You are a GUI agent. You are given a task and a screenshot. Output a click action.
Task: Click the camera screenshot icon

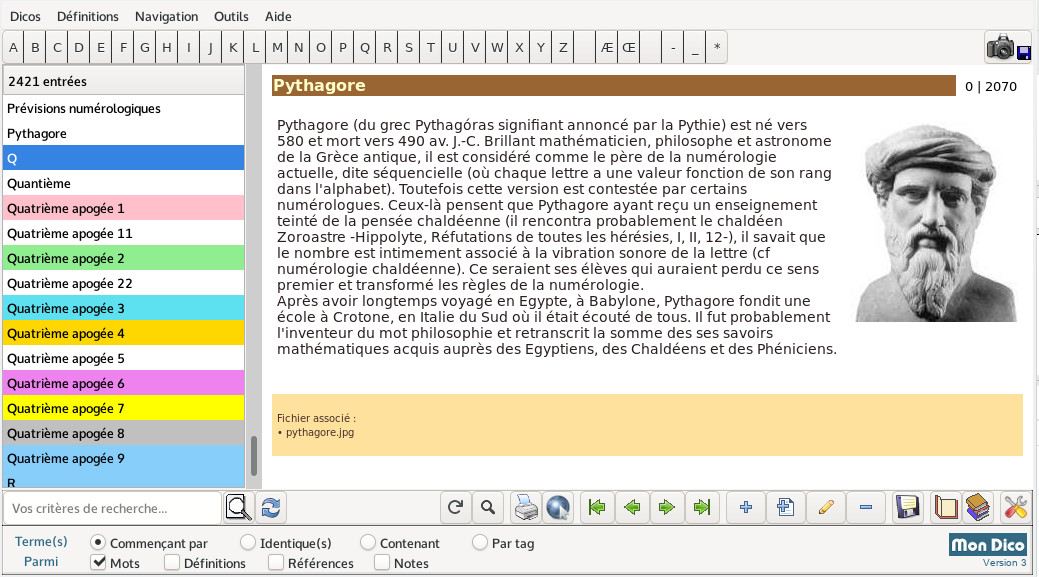1001,47
